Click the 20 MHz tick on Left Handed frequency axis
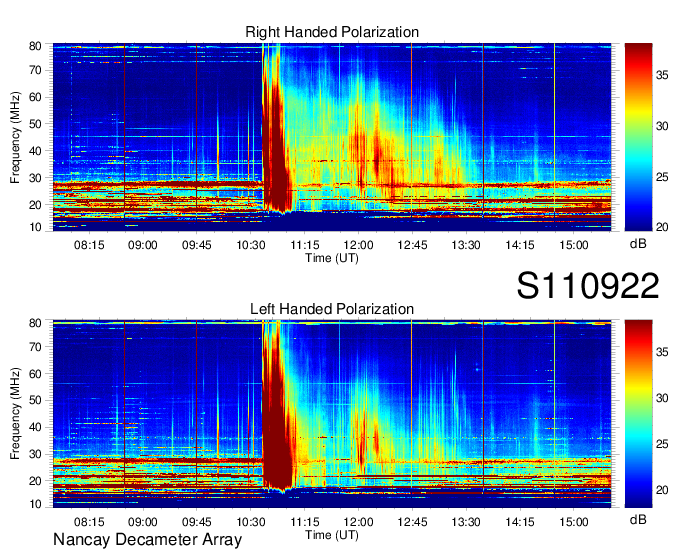 click(x=35, y=481)
